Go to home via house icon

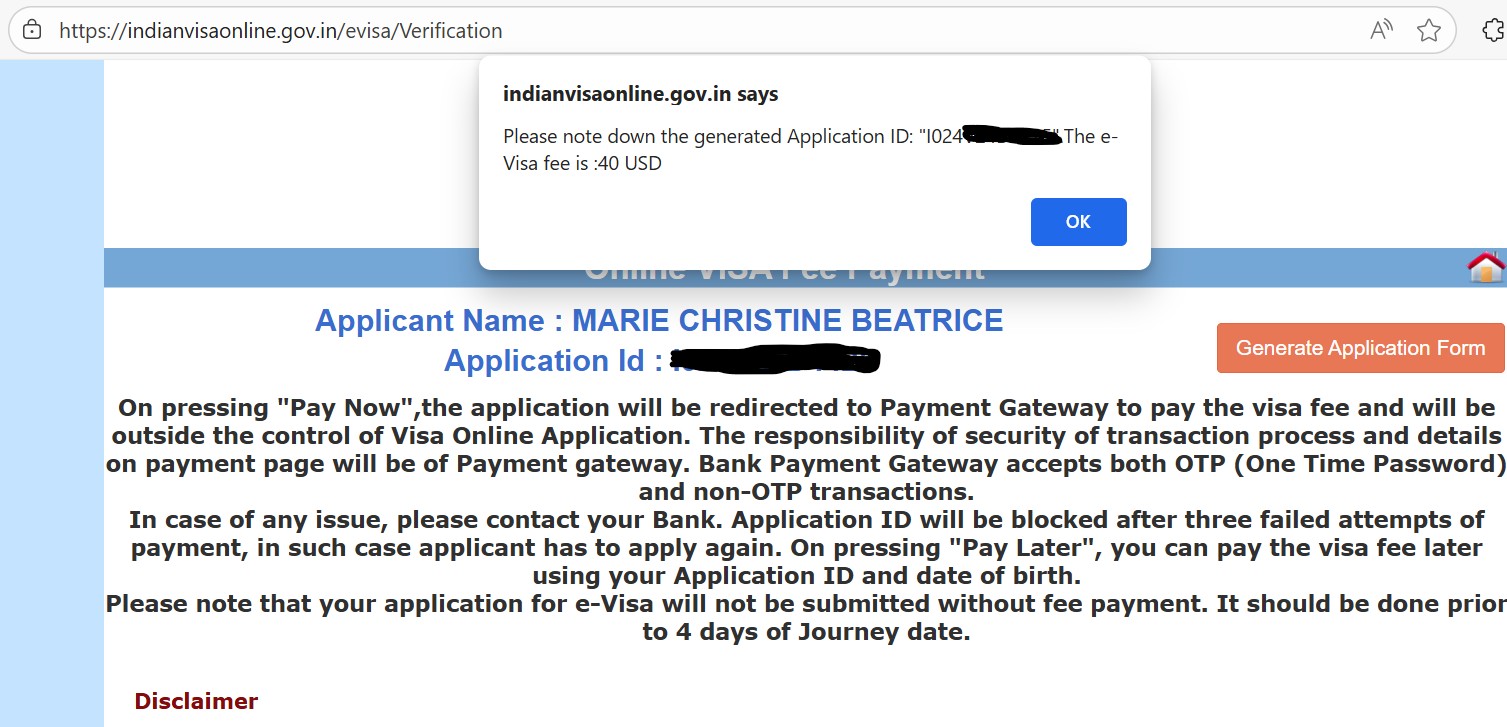point(1486,268)
